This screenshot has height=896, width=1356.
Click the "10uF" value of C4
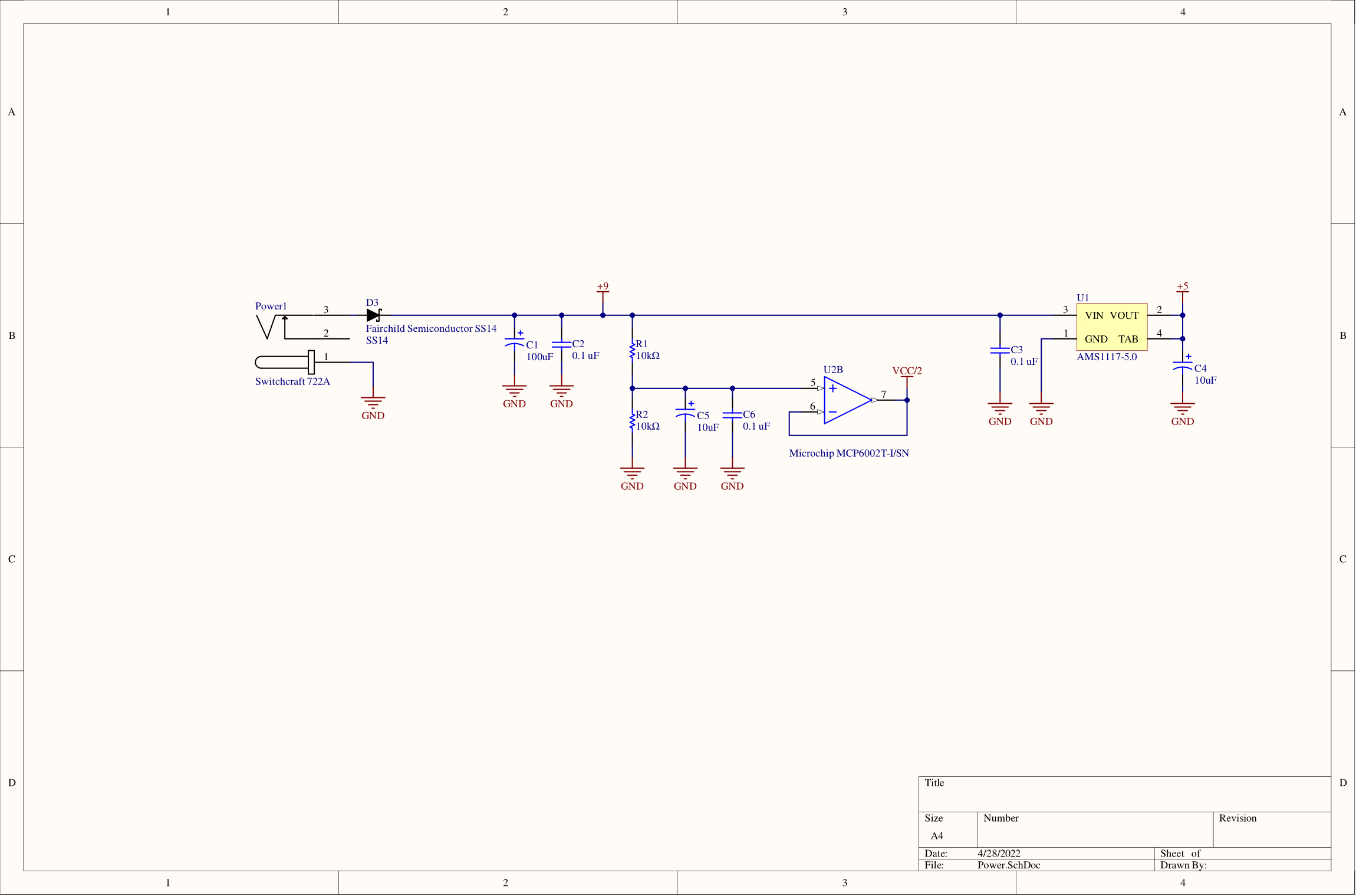tap(1205, 381)
